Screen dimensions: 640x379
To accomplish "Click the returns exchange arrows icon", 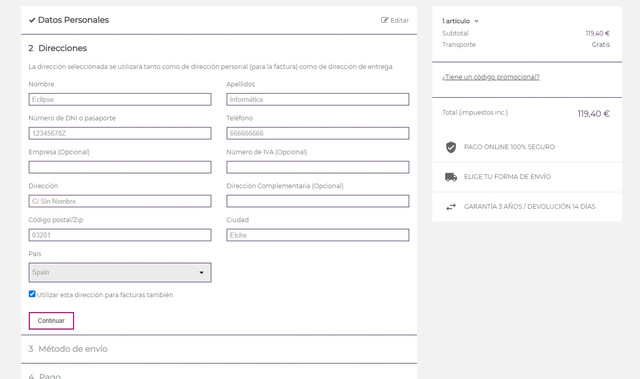I will (451, 207).
